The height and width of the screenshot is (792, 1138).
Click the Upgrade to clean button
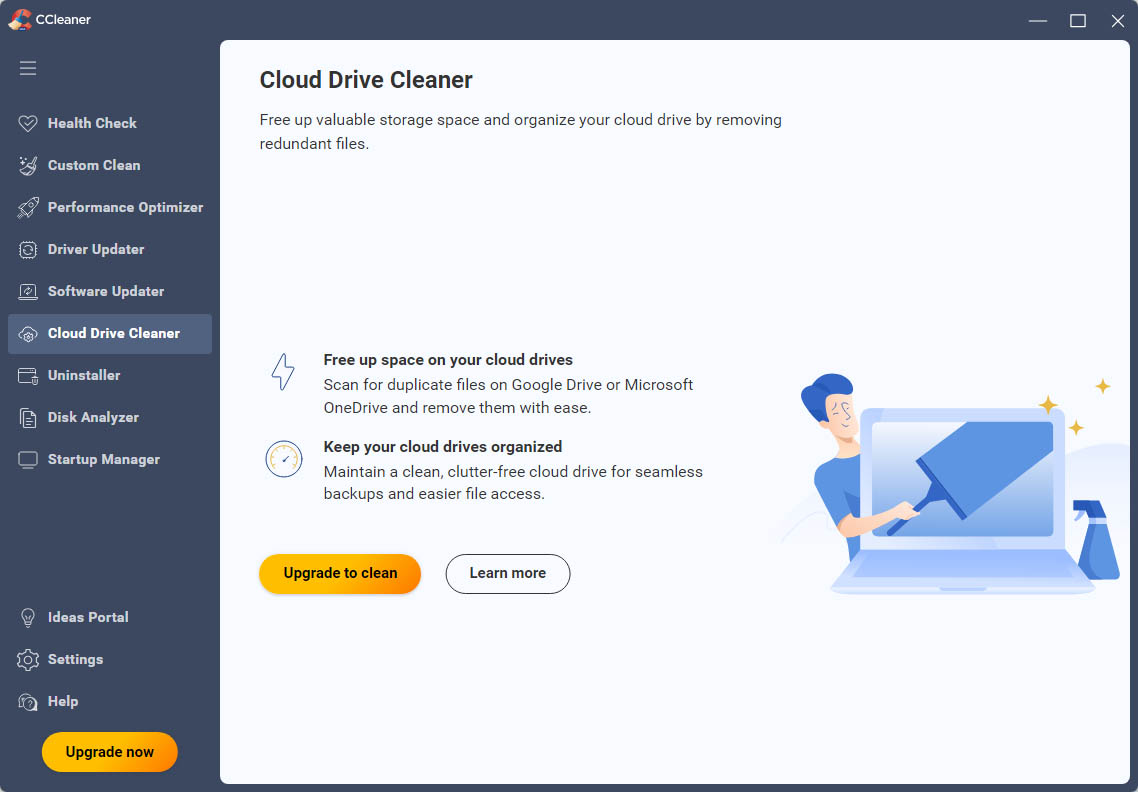click(340, 573)
